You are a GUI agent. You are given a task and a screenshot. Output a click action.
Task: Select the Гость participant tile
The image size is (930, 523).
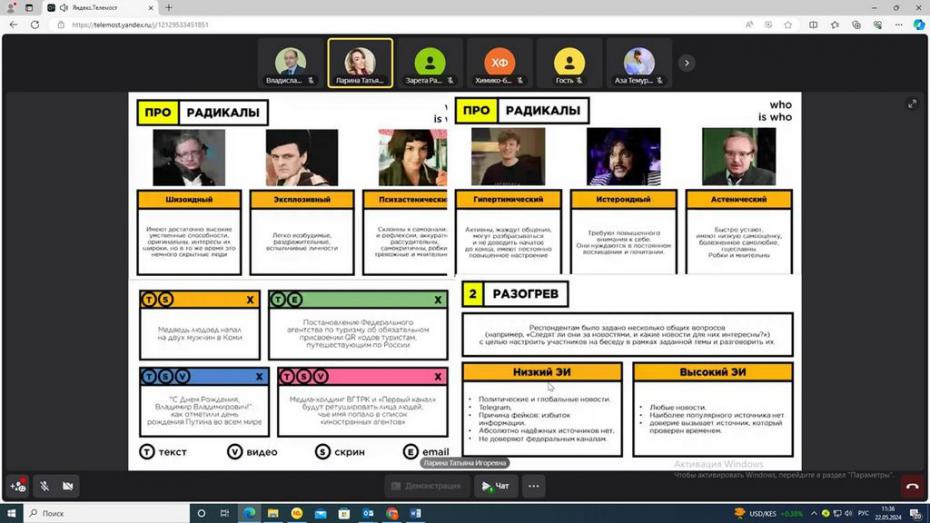(569, 63)
